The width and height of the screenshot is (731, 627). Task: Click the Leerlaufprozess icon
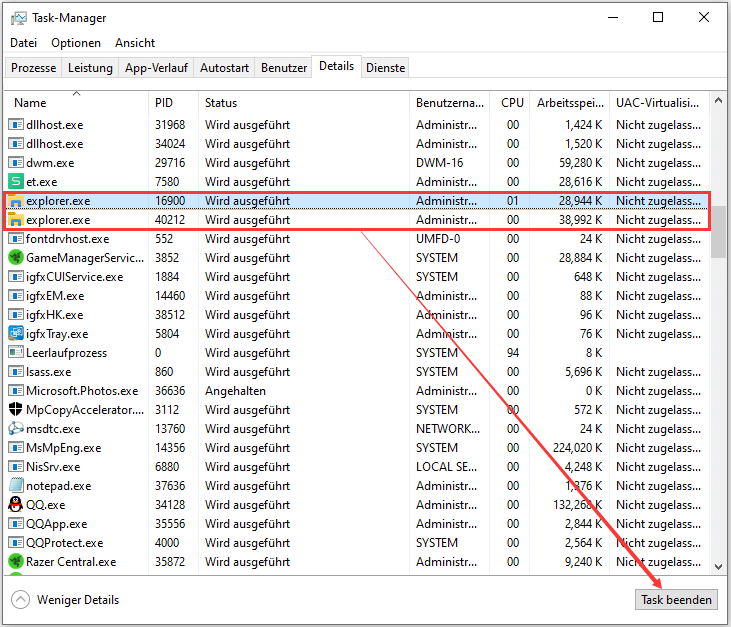[16, 352]
